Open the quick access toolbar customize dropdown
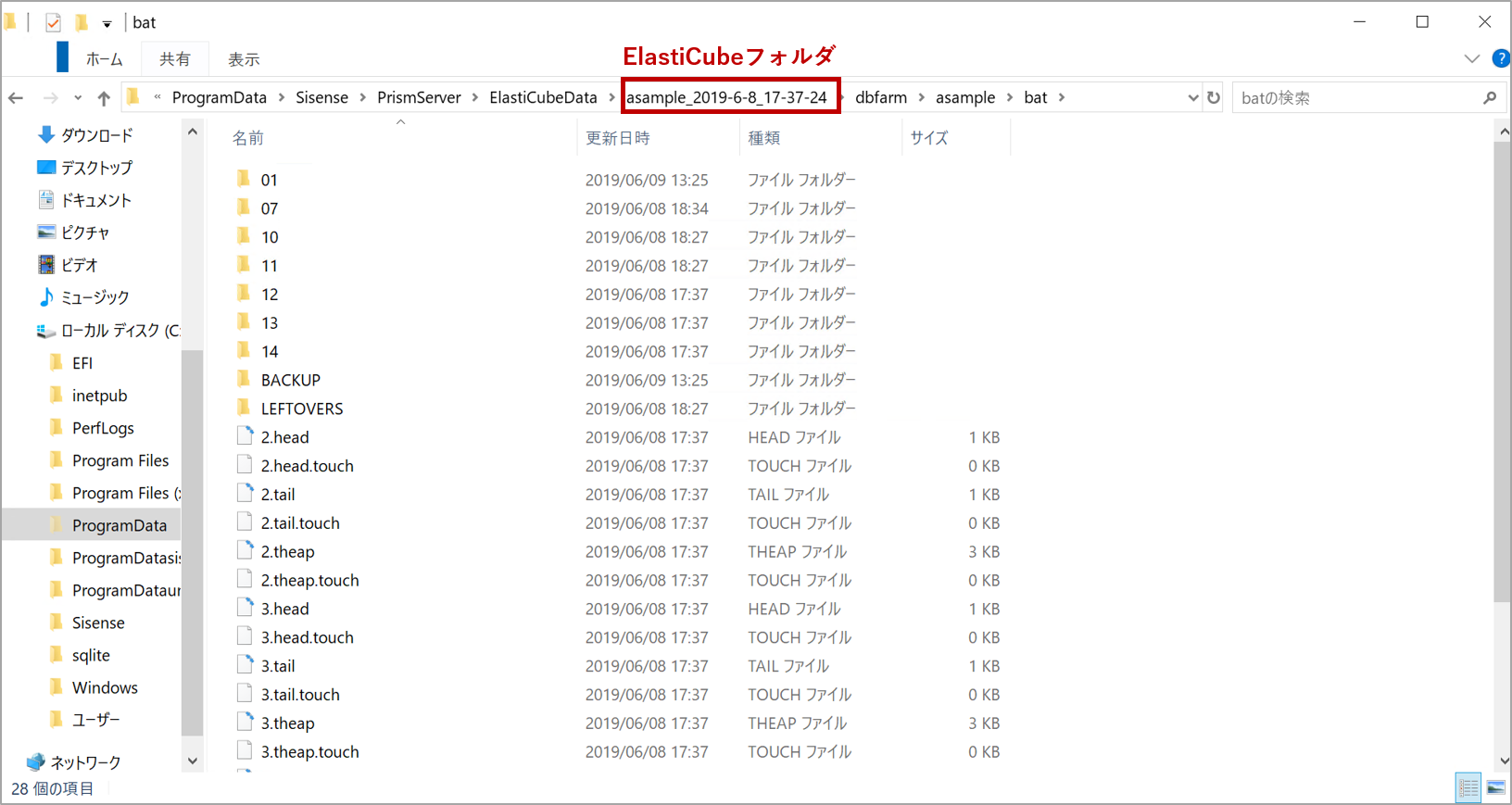Image resolution: width=1512 pixels, height=805 pixels. [x=107, y=23]
